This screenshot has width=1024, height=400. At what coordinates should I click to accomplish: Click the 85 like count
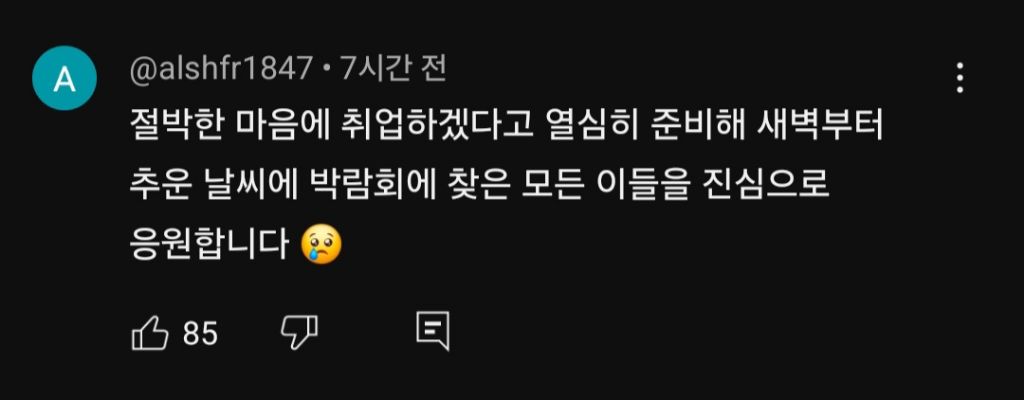point(200,334)
